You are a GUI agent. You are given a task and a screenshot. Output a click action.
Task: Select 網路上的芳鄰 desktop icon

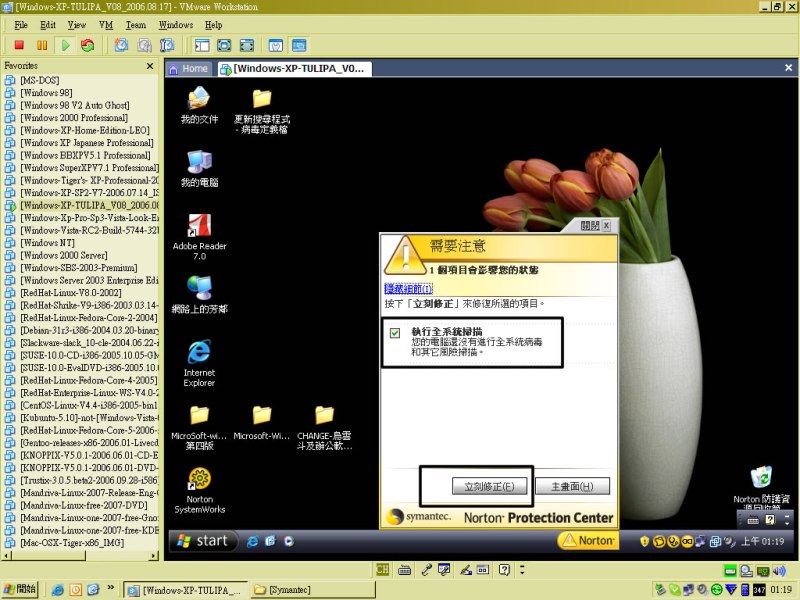[x=199, y=295]
